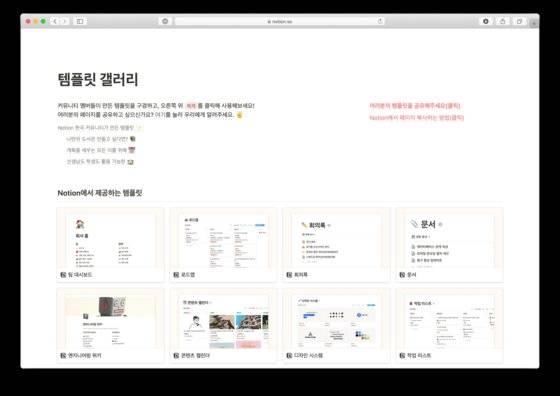Go forward with Safari's forward arrow
The image size is (560, 396).
pyautogui.click(x=64, y=21)
